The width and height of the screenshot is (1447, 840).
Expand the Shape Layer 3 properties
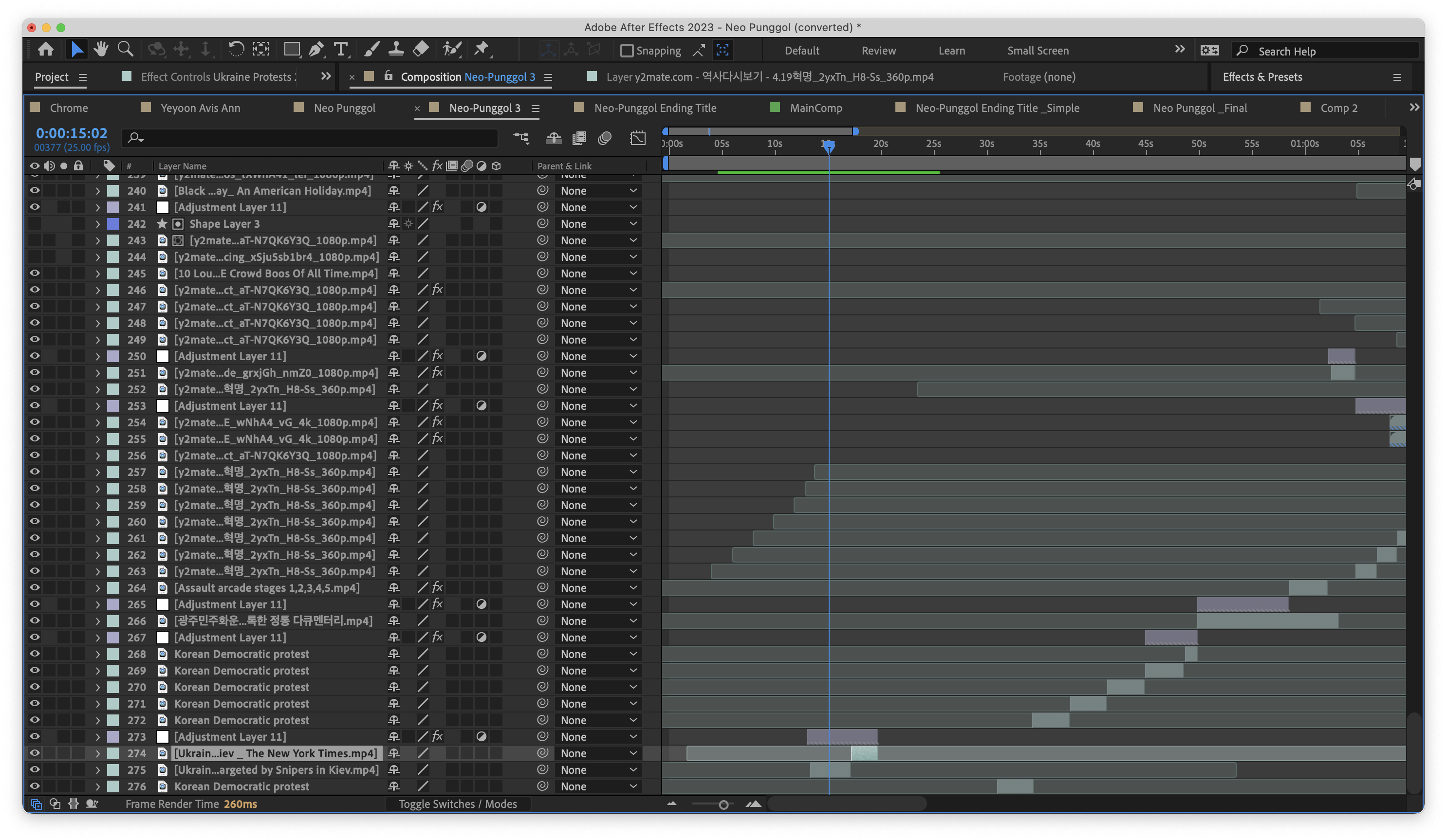97,224
